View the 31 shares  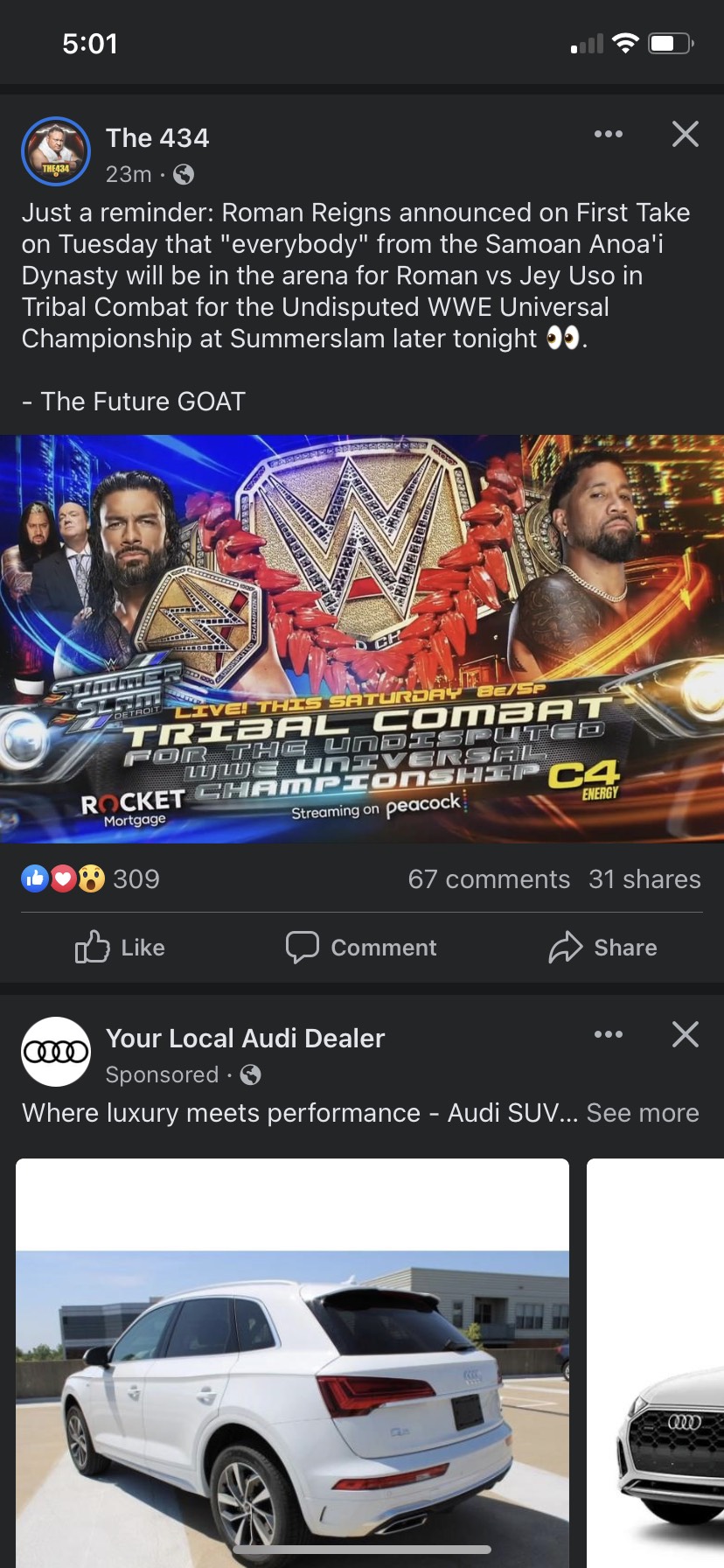(644, 878)
